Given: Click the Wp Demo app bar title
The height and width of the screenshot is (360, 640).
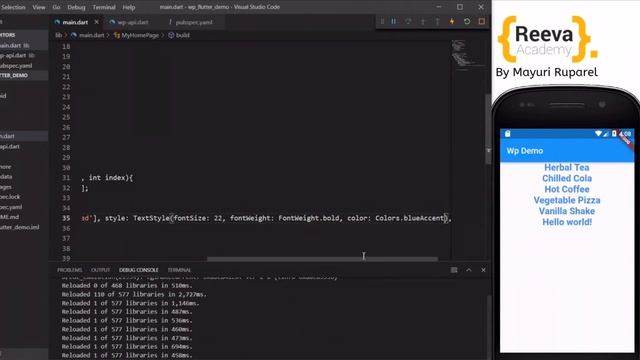Looking at the screenshot, I should click(524, 151).
